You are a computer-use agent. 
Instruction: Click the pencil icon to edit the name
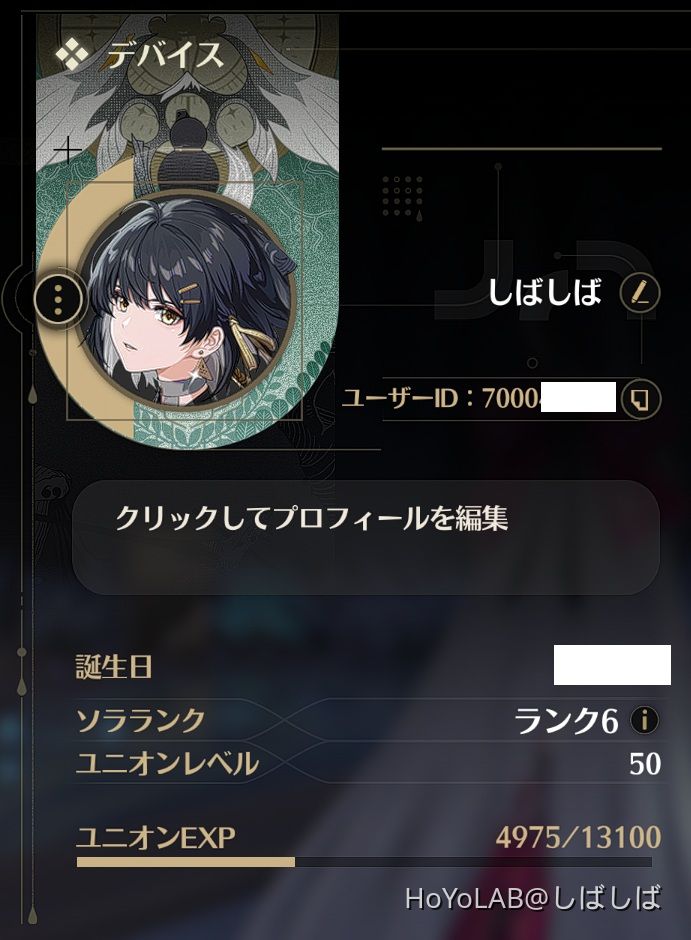pyautogui.click(x=639, y=293)
